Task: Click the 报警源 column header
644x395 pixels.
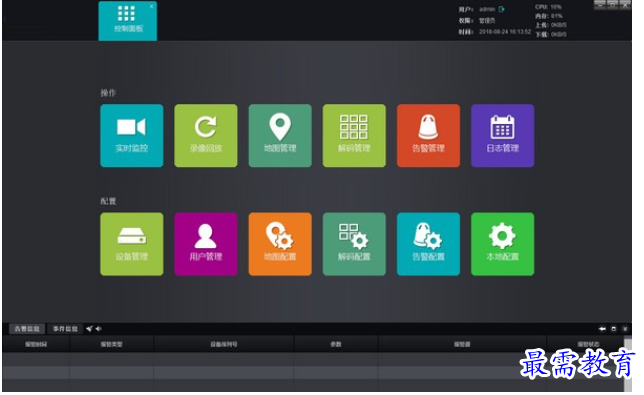Action: click(x=462, y=344)
